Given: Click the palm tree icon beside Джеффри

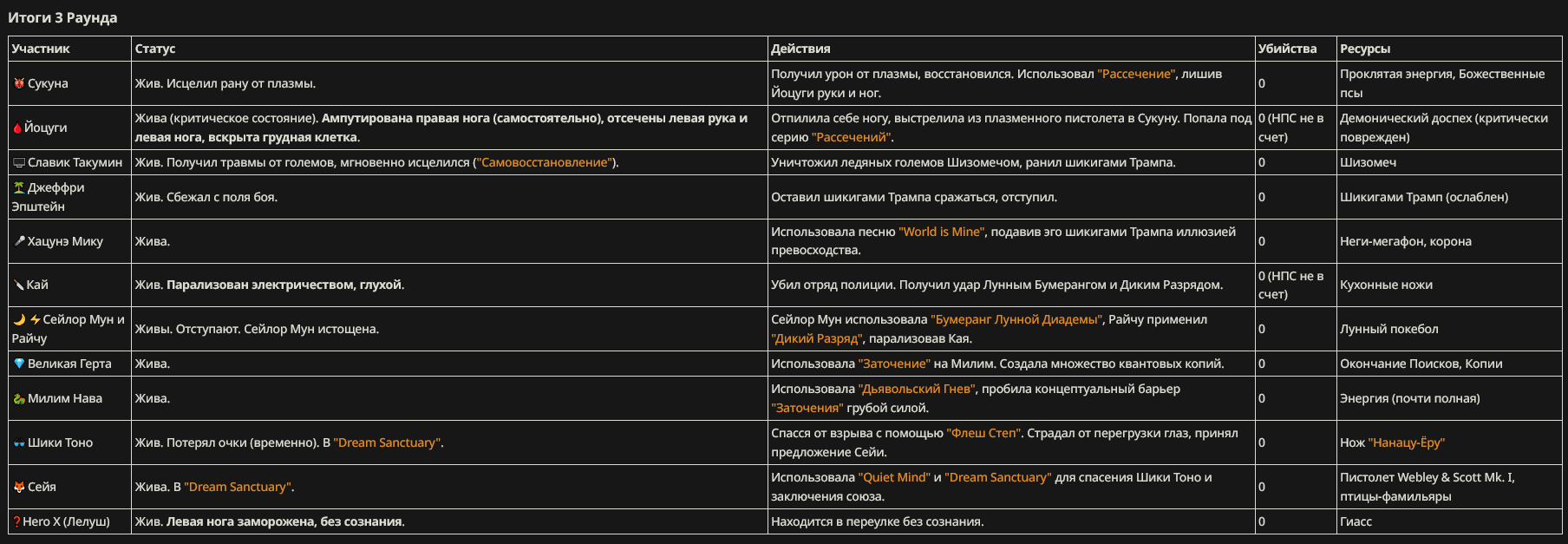Looking at the screenshot, I should [19, 187].
